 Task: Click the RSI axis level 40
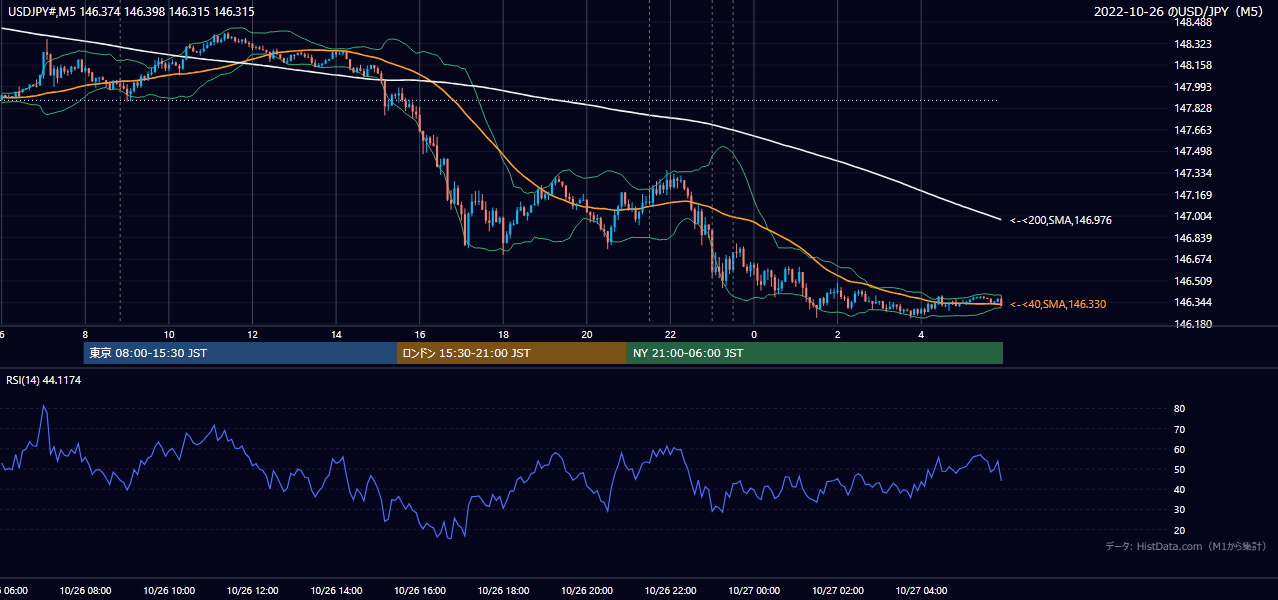tap(1180, 489)
